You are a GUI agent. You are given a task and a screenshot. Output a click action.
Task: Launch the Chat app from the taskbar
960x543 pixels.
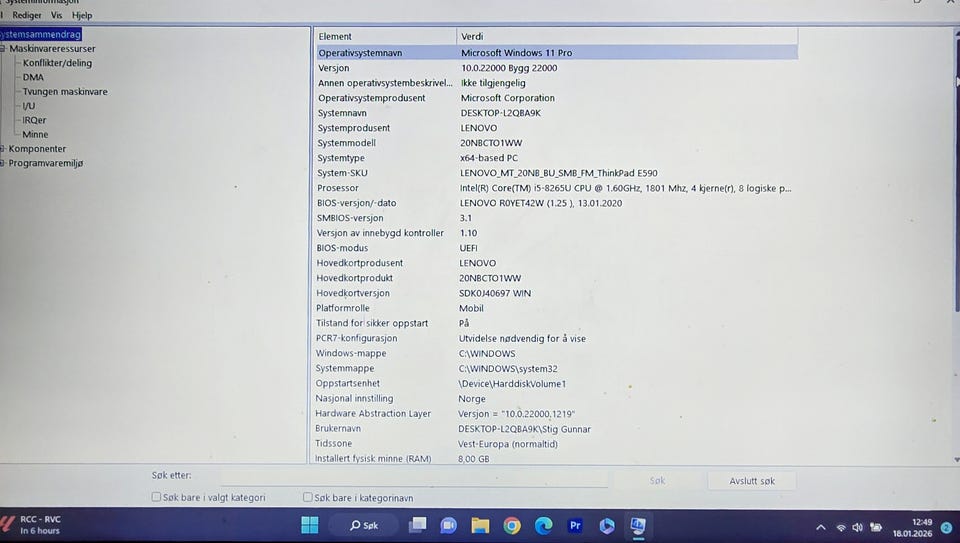(449, 525)
